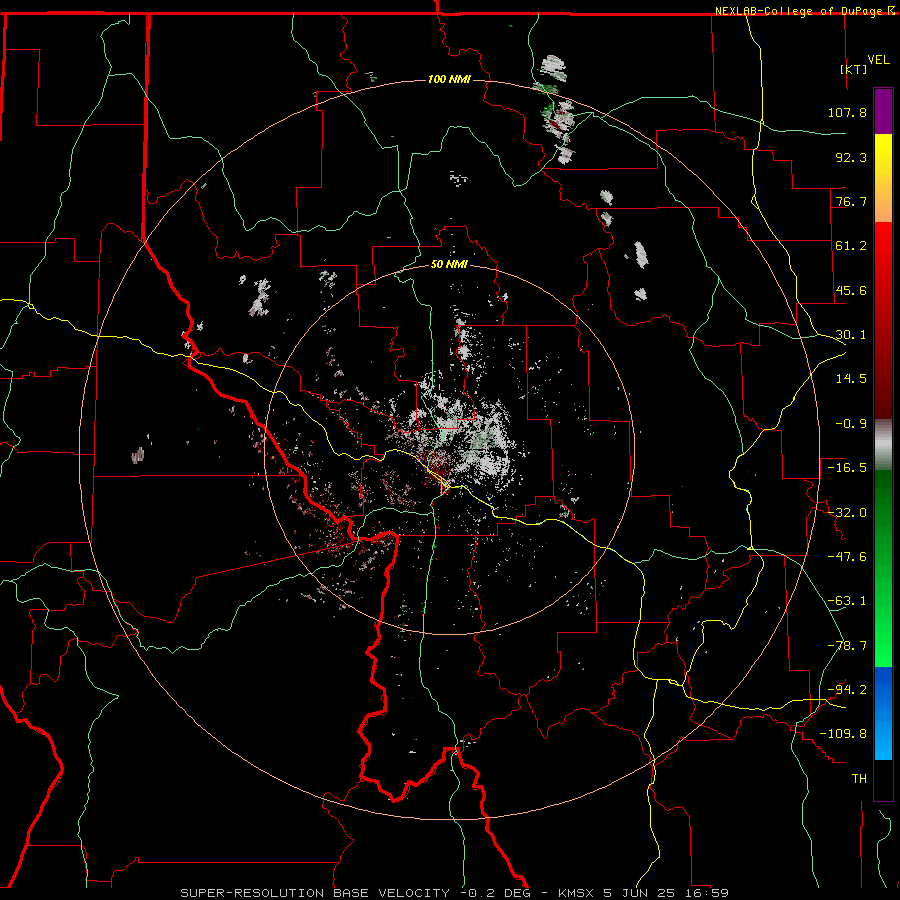Screen dimensions: 900x900
Task: Select the 107.8 velocity scale value
Action: [x=847, y=112]
